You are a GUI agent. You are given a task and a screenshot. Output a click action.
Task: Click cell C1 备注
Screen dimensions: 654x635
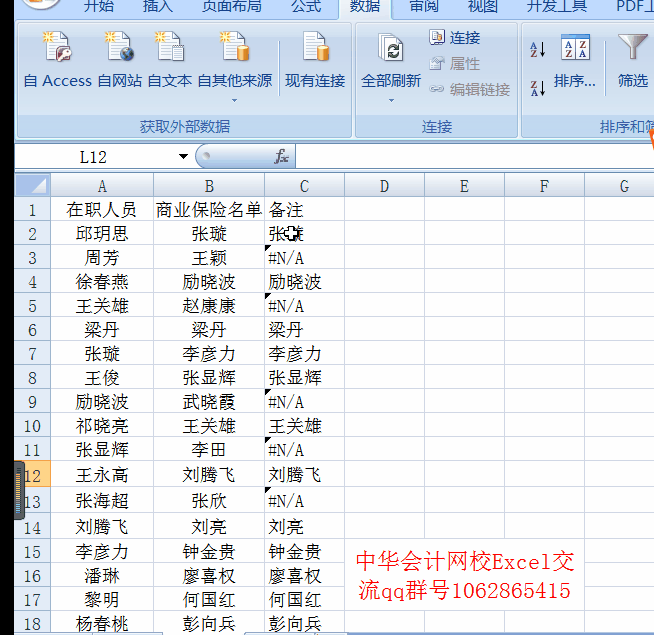click(x=304, y=209)
